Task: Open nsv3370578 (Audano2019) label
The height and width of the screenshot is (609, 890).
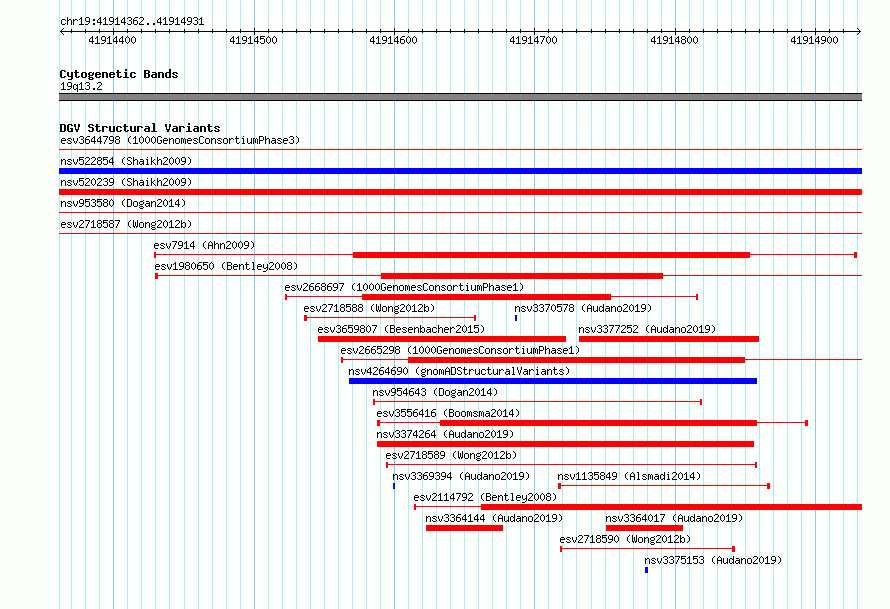Action: pos(583,308)
